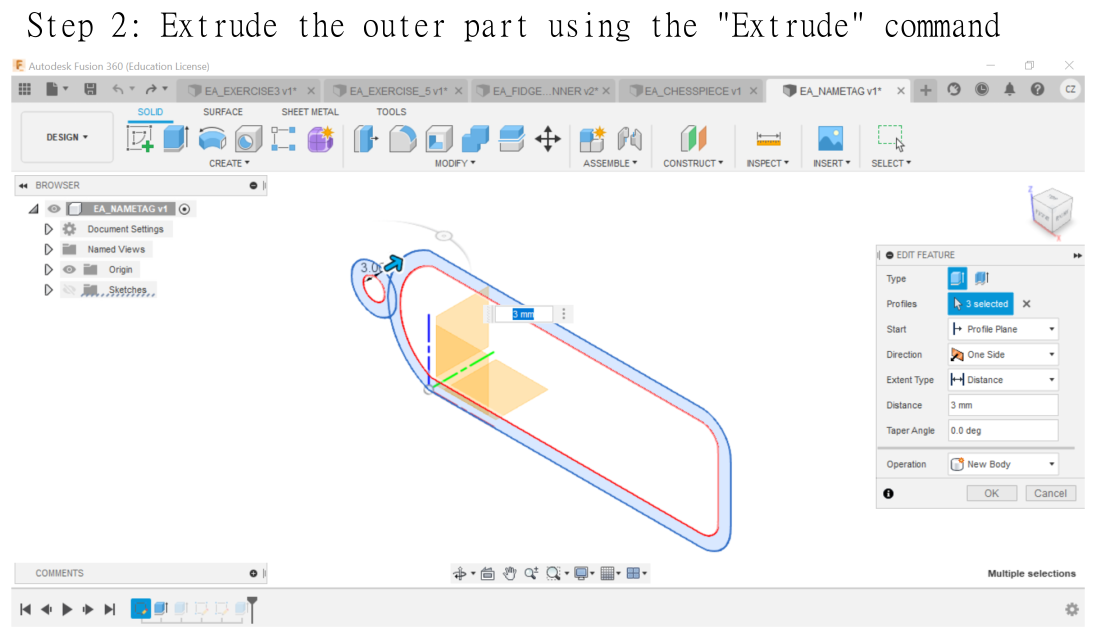Screen dimensions: 1097x633
Task: Activate the Orbit tool
Action: [460, 572]
